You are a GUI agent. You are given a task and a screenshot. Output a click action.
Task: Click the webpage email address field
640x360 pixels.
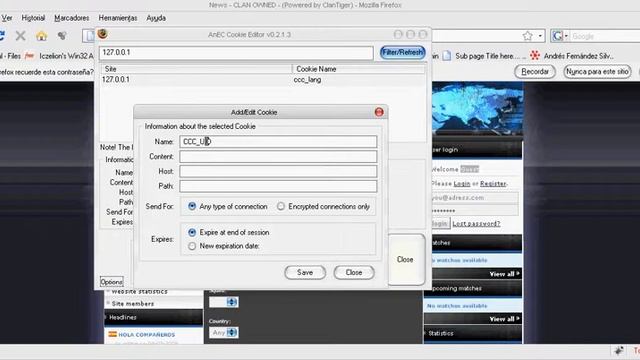pos(475,198)
